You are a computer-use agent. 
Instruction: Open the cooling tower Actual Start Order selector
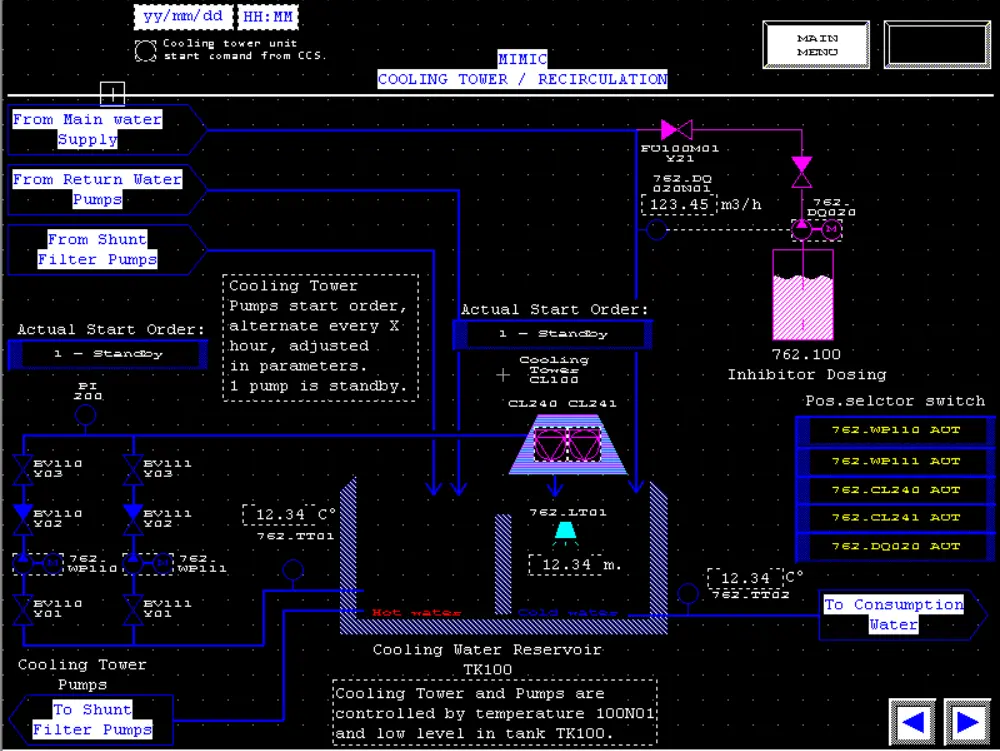pyautogui.click(x=552, y=334)
